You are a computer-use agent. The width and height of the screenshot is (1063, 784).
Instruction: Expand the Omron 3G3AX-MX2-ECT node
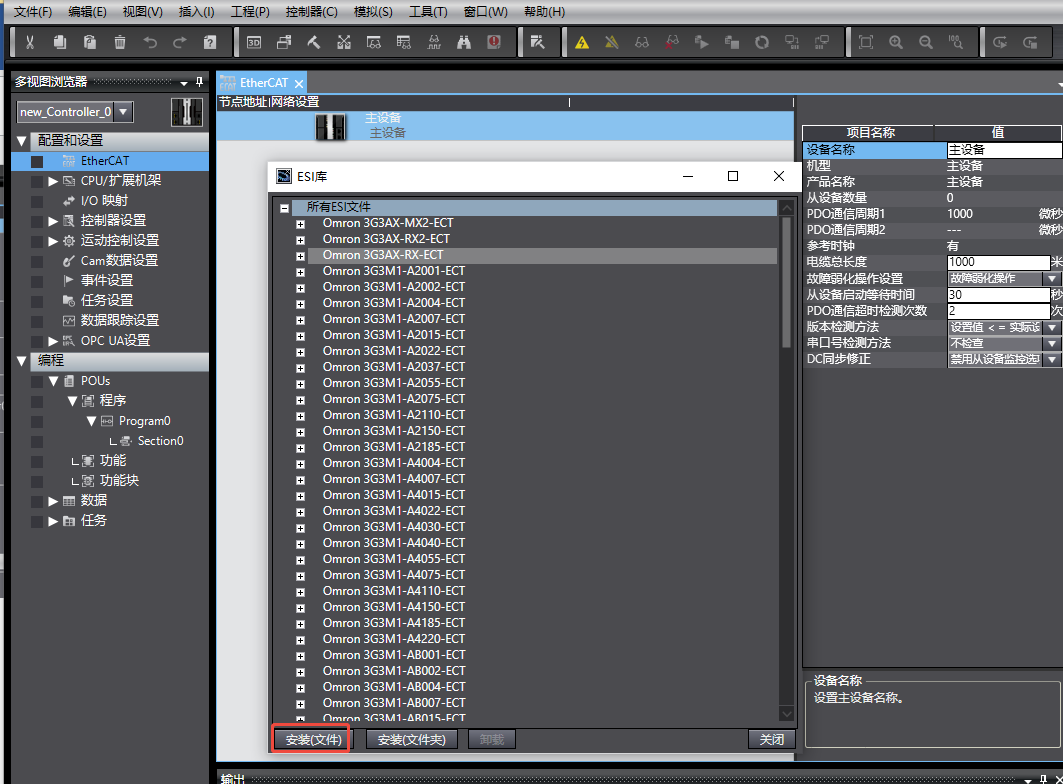coord(300,223)
